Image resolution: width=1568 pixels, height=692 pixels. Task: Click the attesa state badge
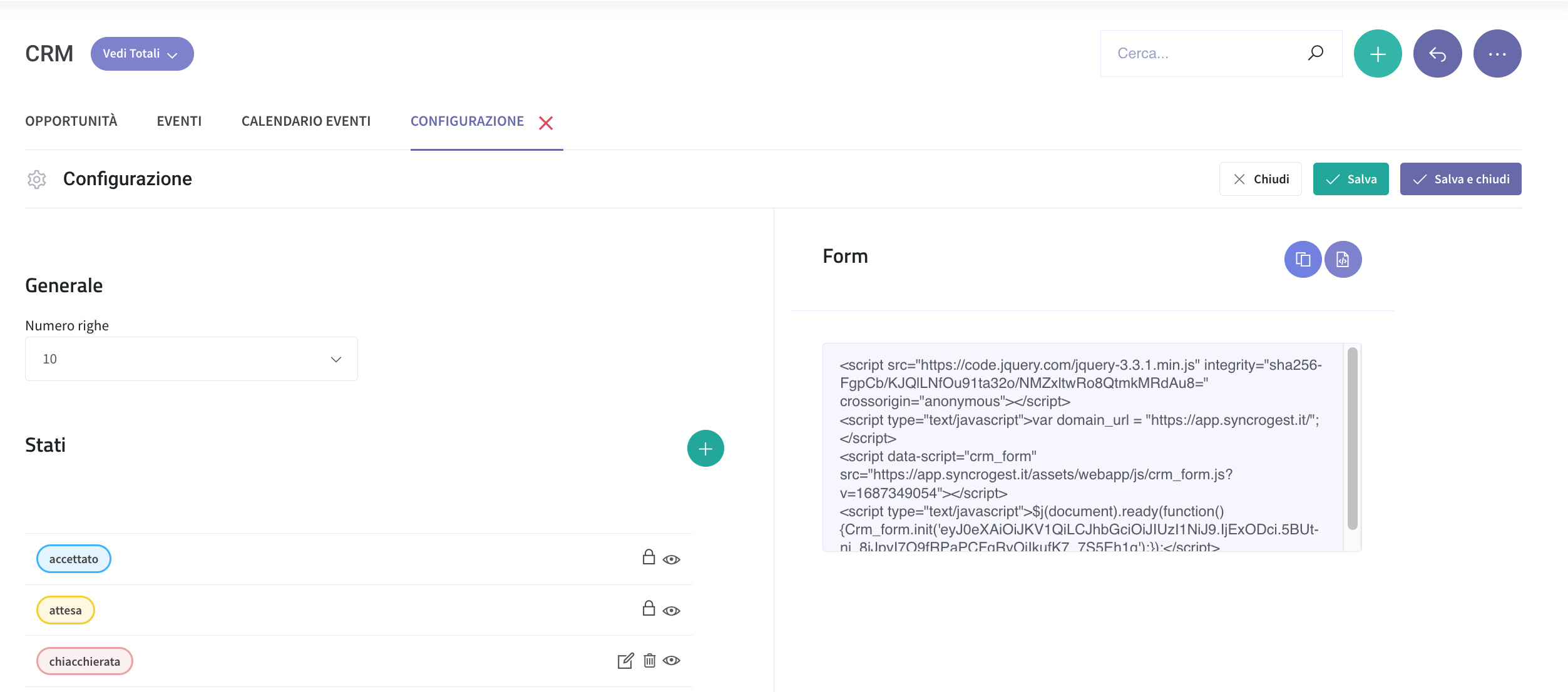[66, 610]
